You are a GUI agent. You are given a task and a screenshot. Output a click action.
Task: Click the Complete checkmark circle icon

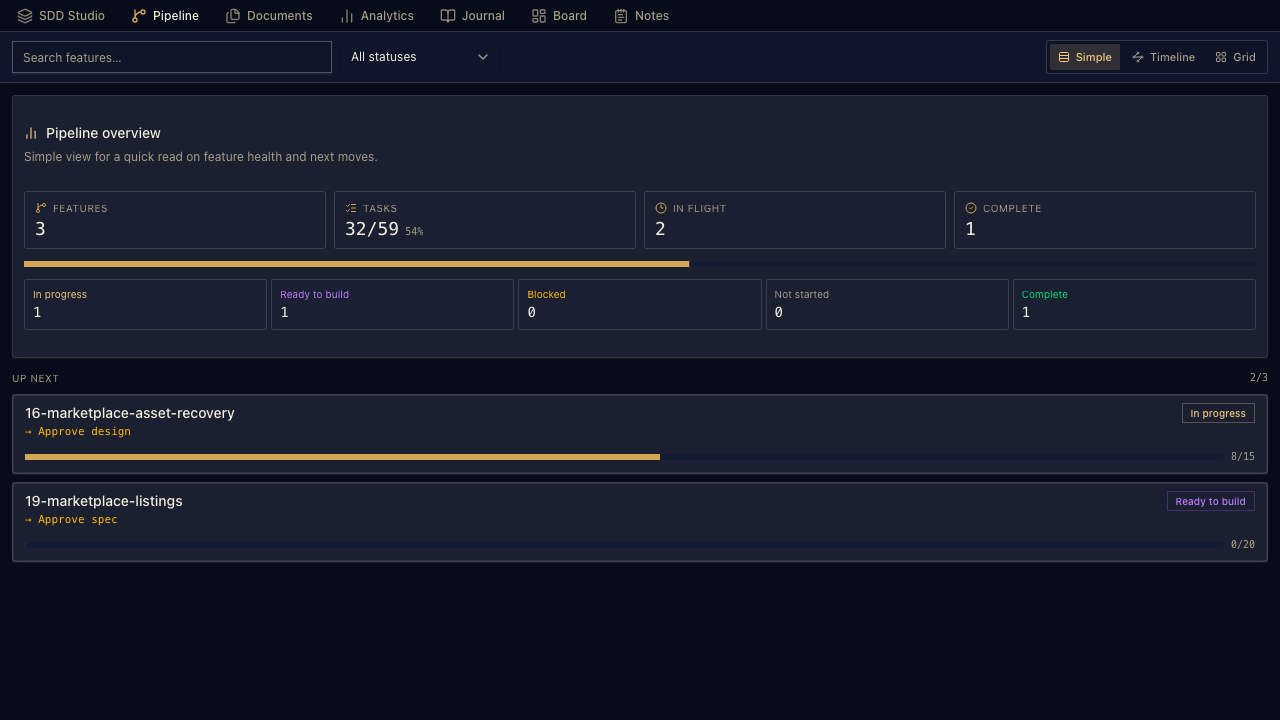971,208
